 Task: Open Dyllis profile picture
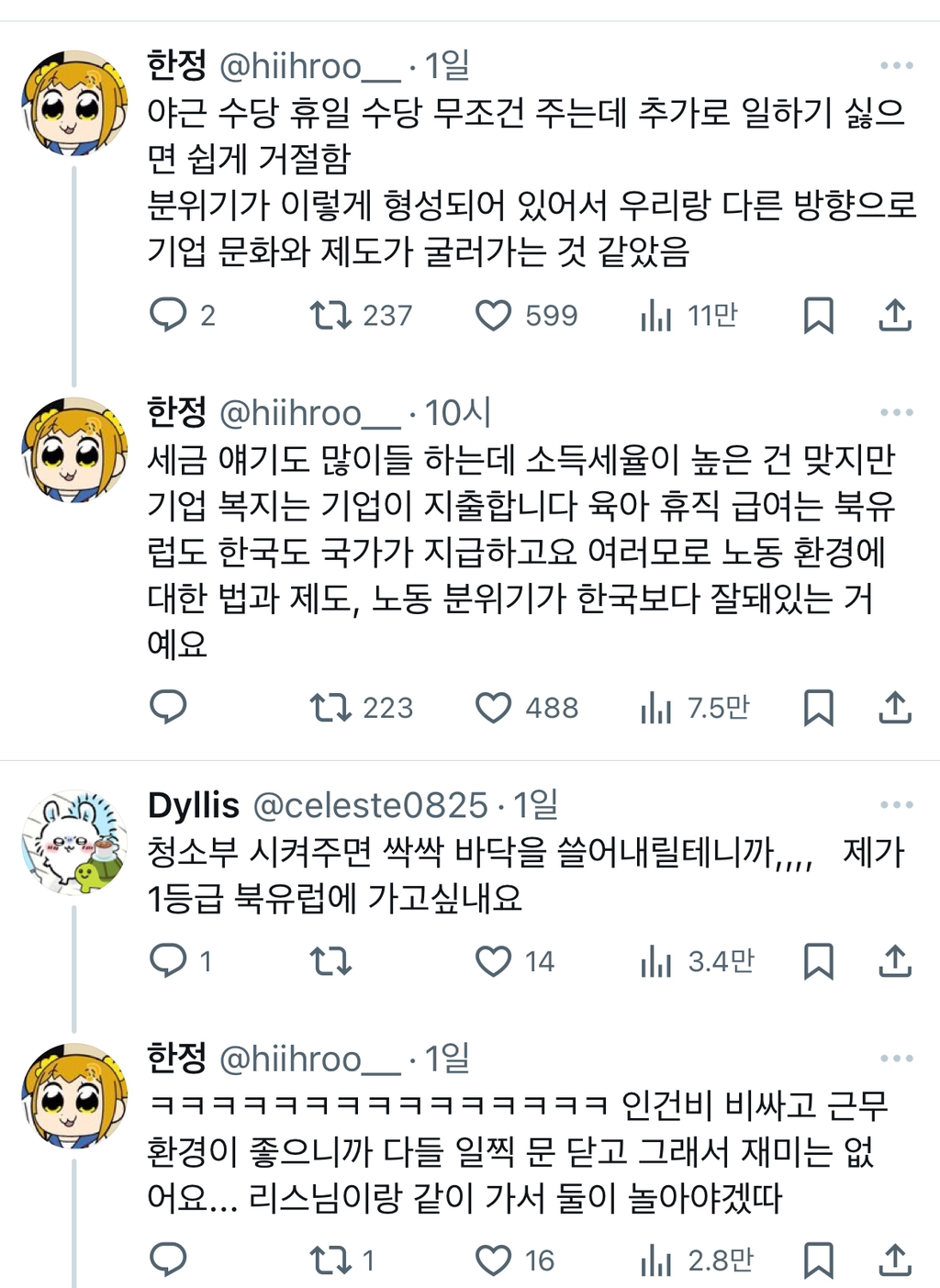click(x=74, y=843)
